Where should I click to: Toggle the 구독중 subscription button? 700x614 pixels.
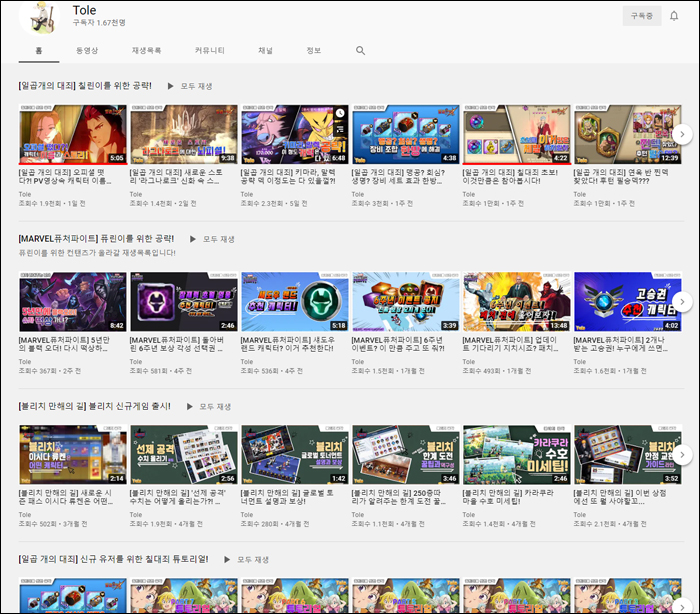coord(642,16)
